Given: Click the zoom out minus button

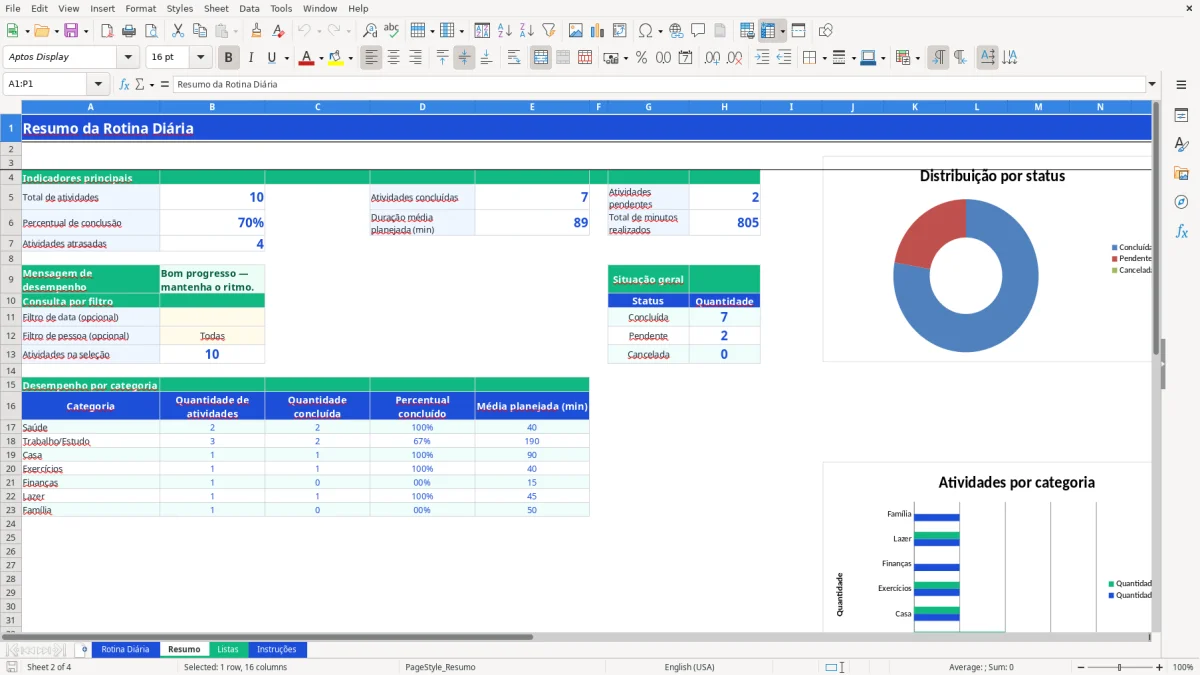Looking at the screenshot, I should (1080, 667).
